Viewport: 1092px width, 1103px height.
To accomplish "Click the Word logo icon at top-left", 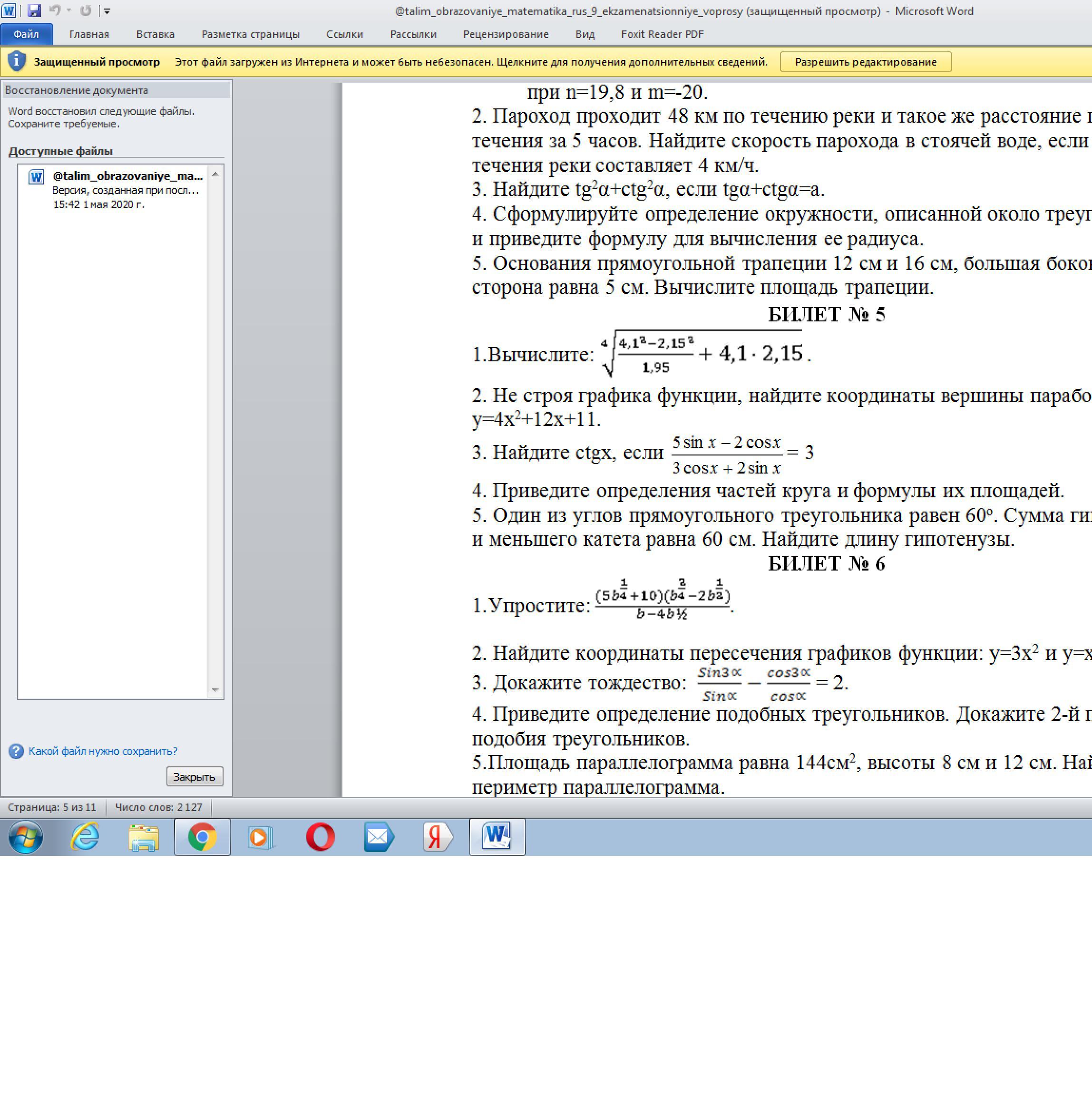I will point(9,10).
